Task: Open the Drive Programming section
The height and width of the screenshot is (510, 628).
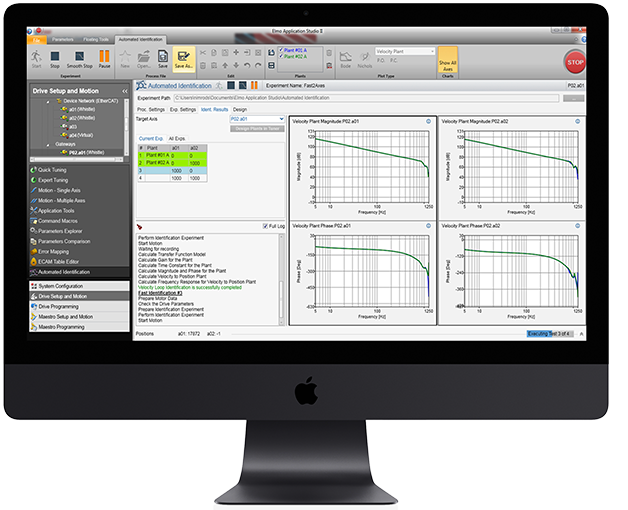Action: (x=79, y=306)
